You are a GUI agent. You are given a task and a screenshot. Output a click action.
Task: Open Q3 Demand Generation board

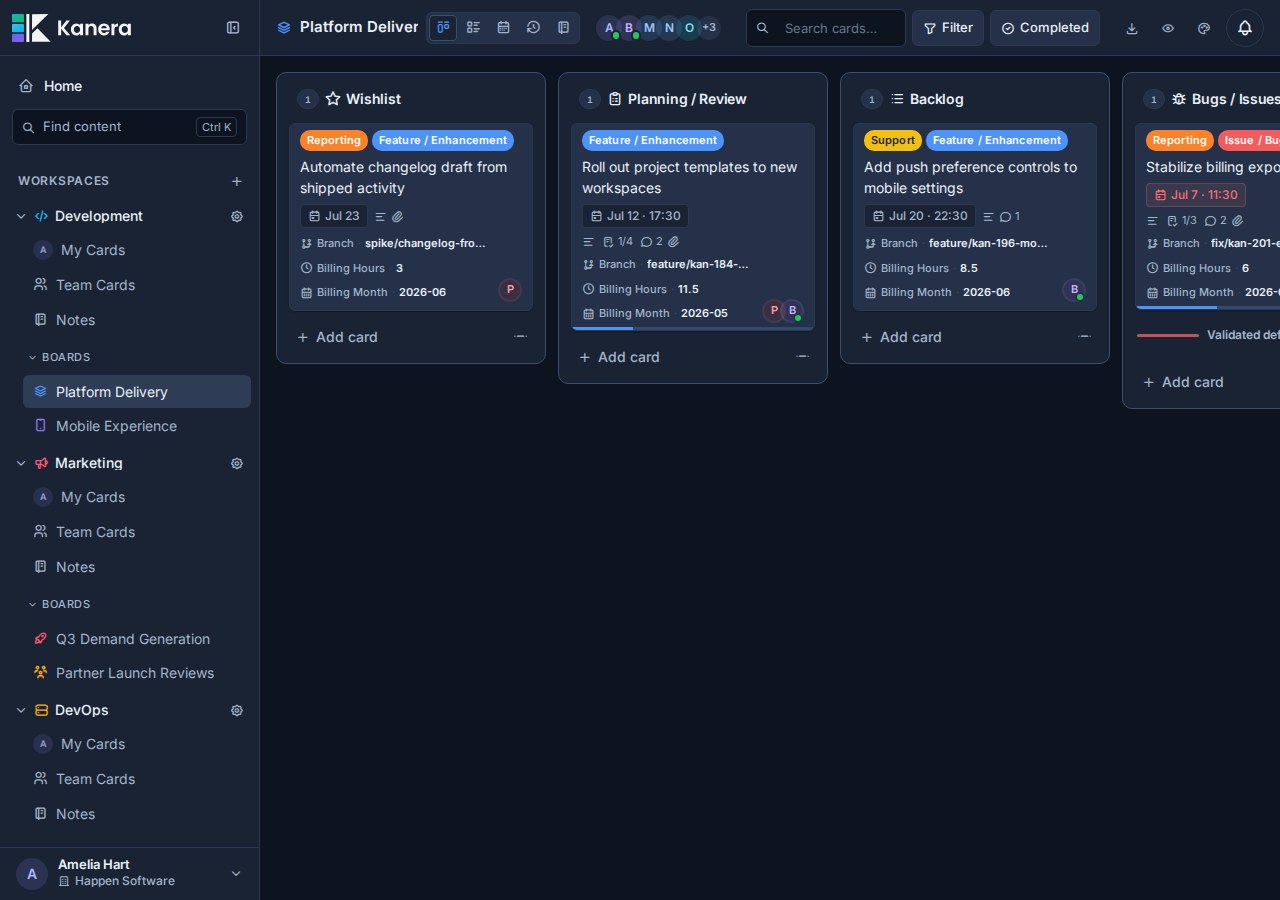[x=137, y=639]
